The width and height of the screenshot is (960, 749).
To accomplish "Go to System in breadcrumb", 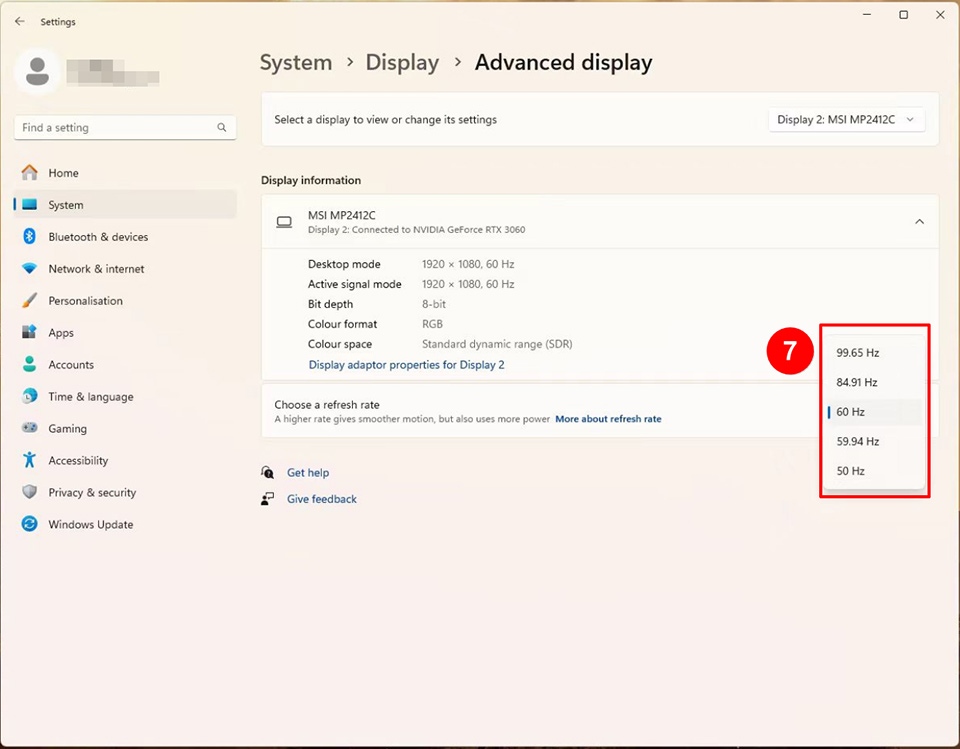I will tap(296, 62).
